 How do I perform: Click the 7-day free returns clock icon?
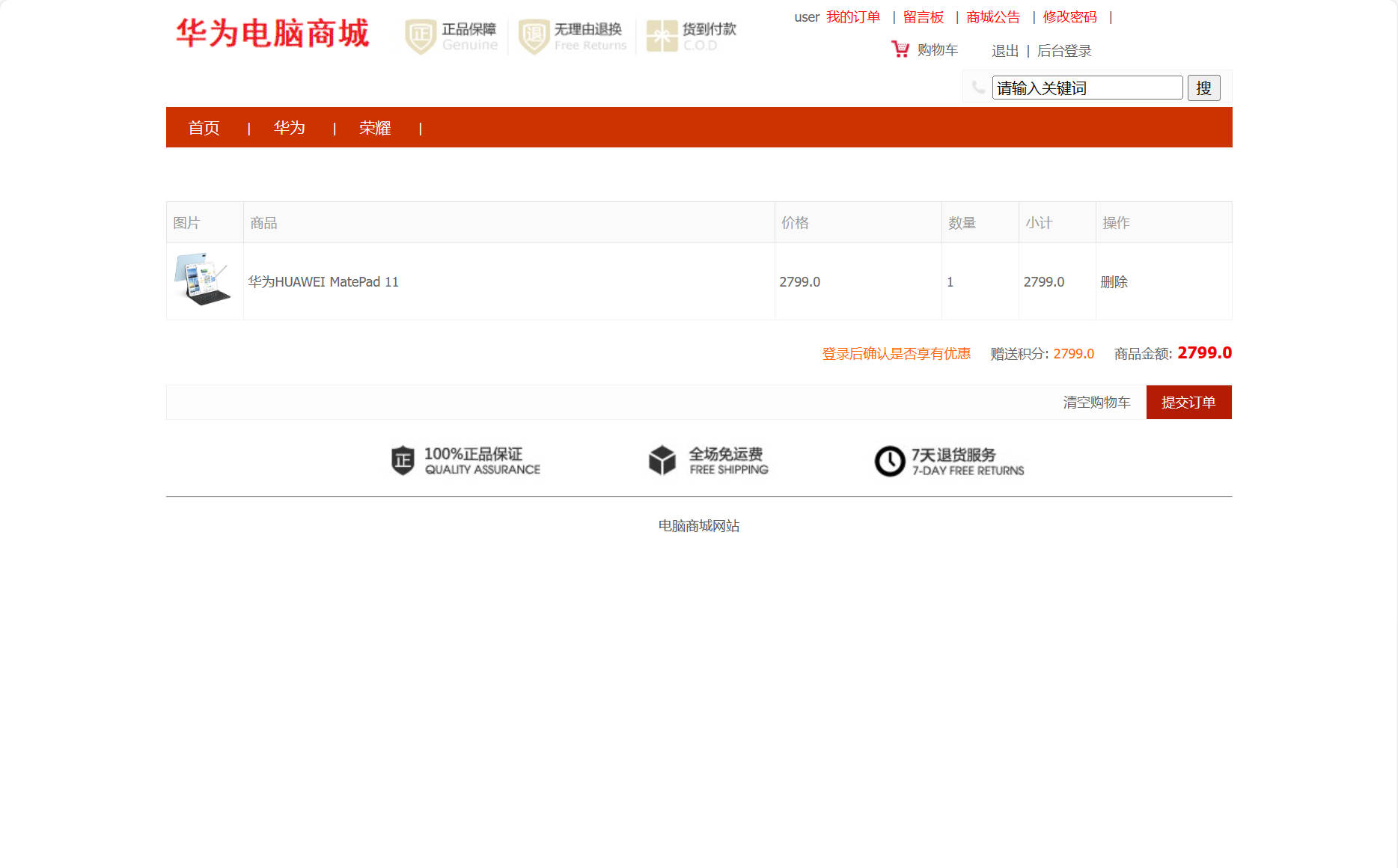coord(889,461)
